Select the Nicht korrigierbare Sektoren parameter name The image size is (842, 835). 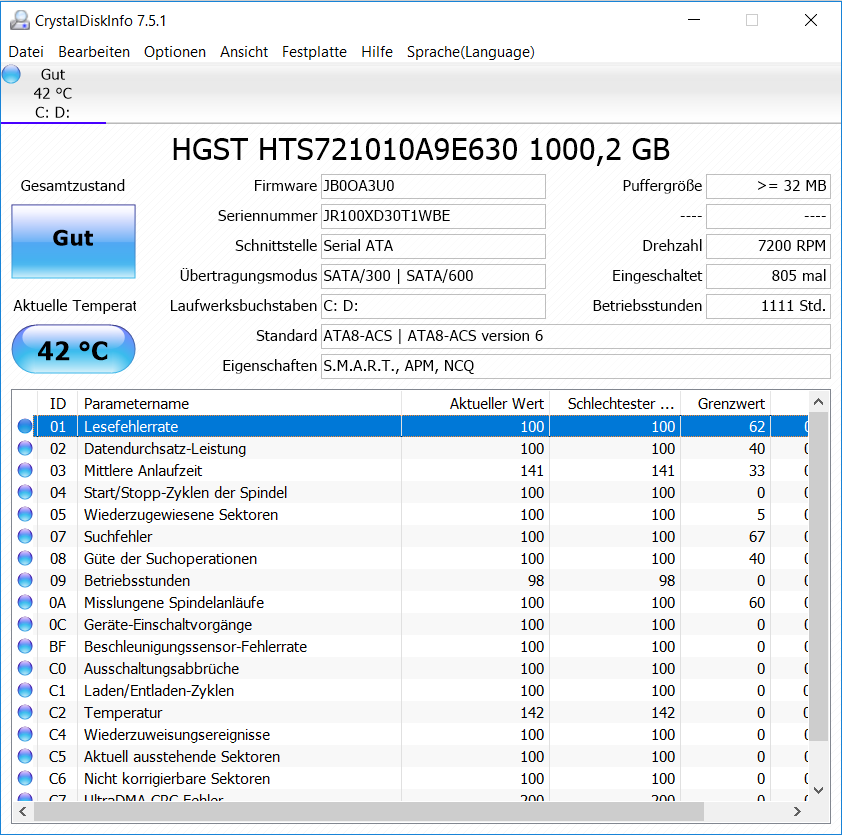(177, 779)
